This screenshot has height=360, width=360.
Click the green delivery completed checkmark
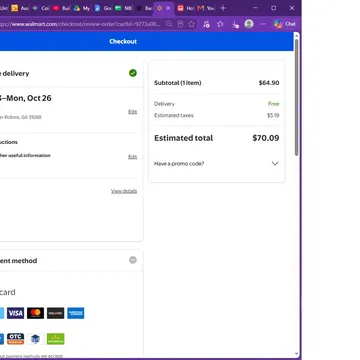click(x=133, y=73)
